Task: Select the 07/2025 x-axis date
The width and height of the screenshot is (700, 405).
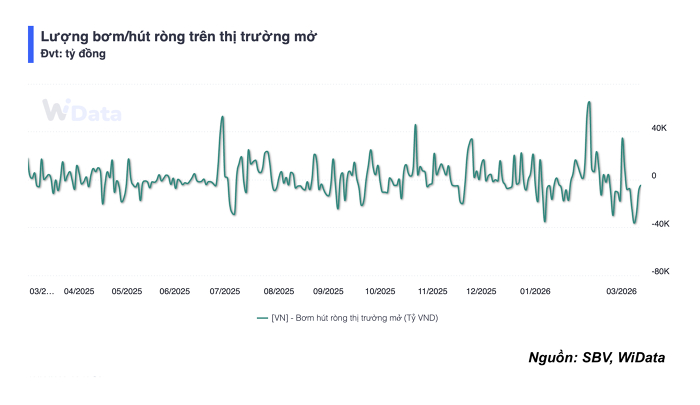Action: coord(224,291)
